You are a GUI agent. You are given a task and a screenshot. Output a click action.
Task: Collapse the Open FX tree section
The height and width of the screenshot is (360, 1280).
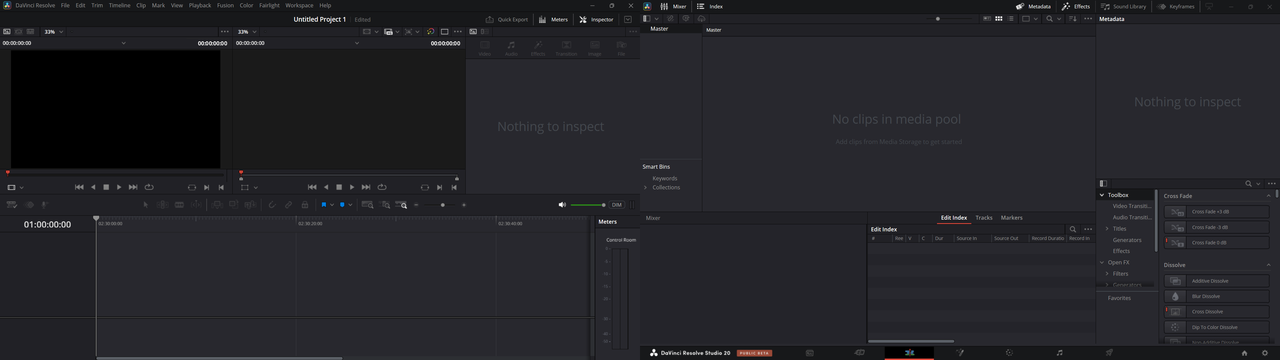(x=1101, y=262)
